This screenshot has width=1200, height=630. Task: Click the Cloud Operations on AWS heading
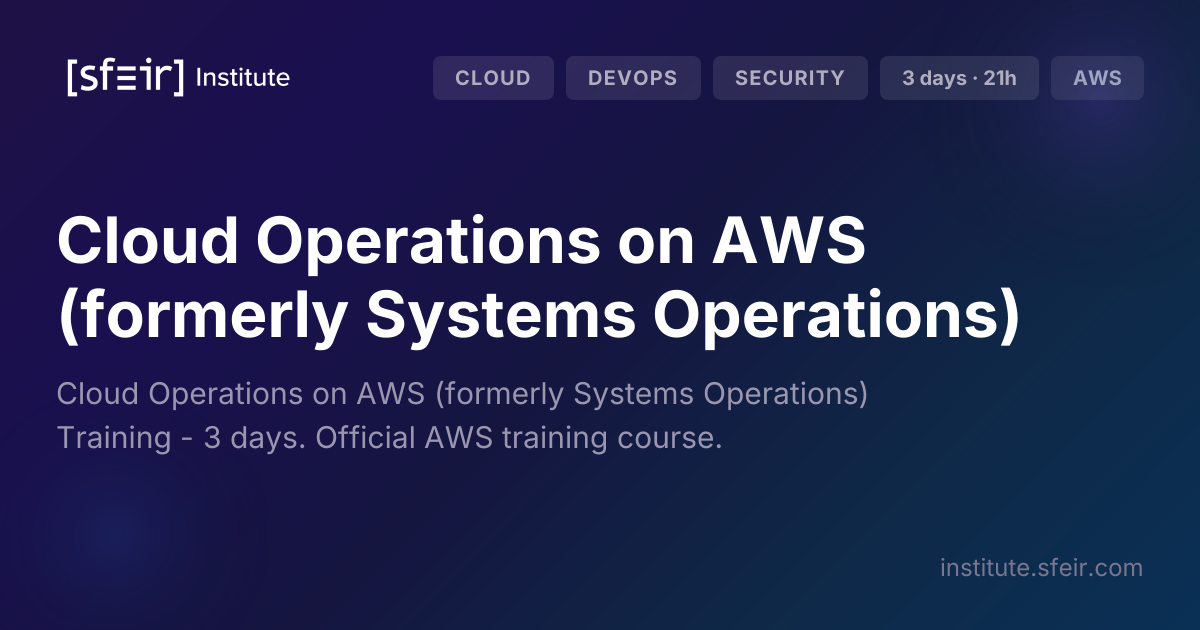539,279
